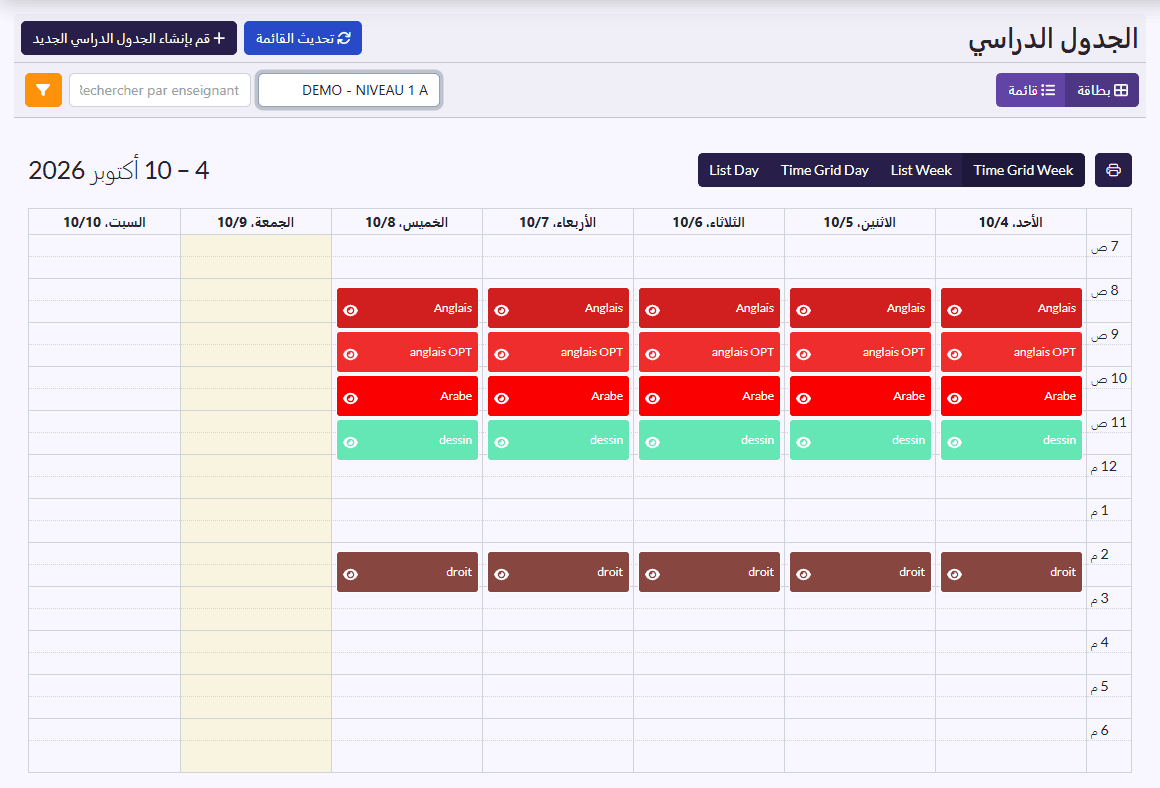Switch to بطاقة card display mode

tap(1102, 90)
